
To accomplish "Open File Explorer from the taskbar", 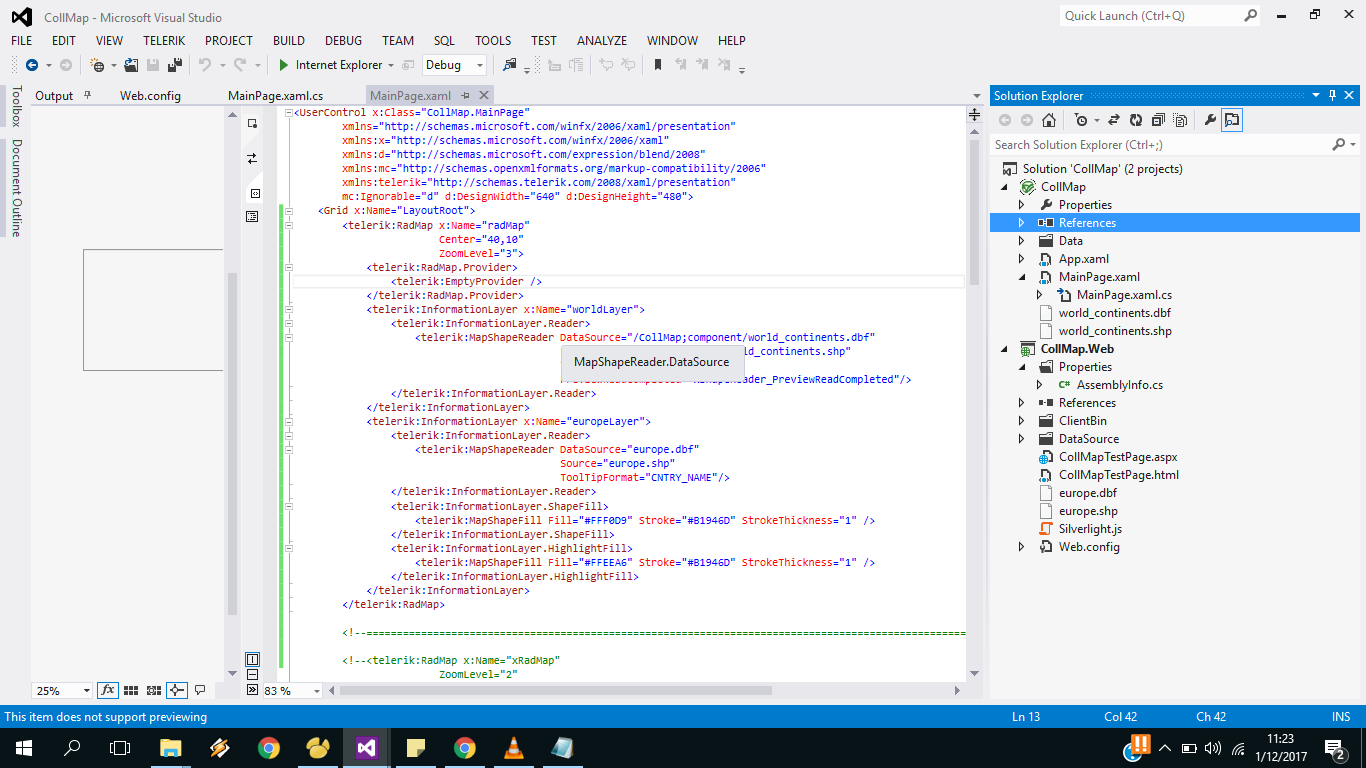I will tap(171, 747).
